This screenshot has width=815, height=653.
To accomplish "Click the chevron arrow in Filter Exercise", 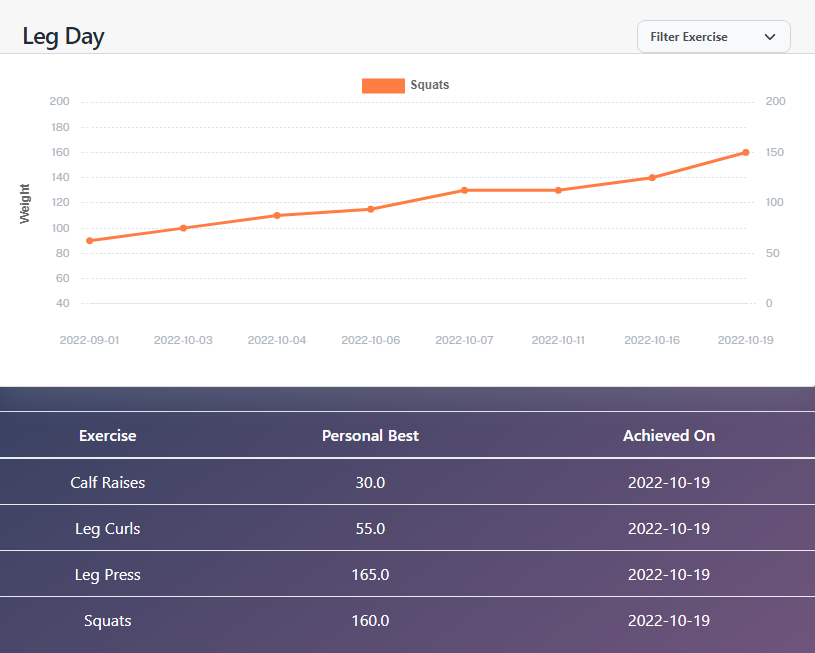I will 770,37.
